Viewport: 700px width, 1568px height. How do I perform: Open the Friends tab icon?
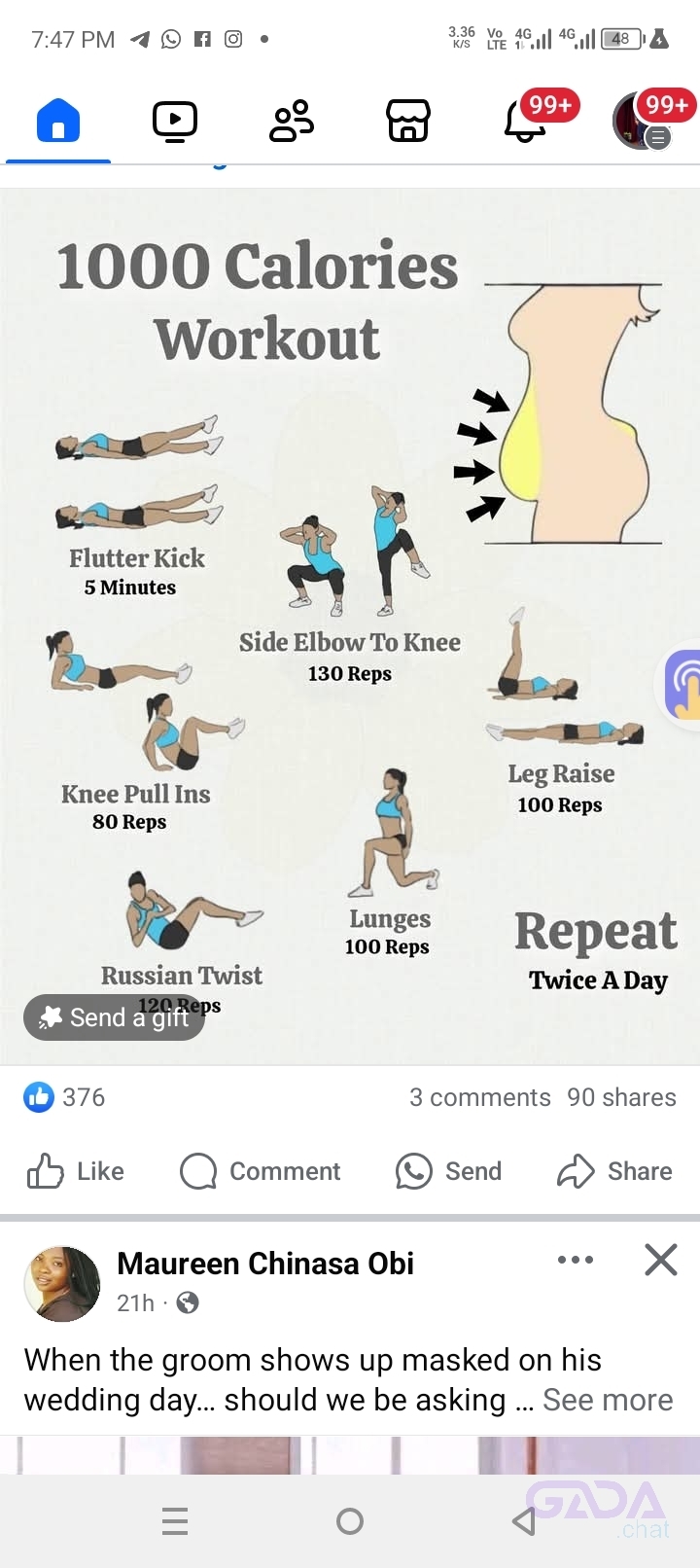pyautogui.click(x=292, y=122)
